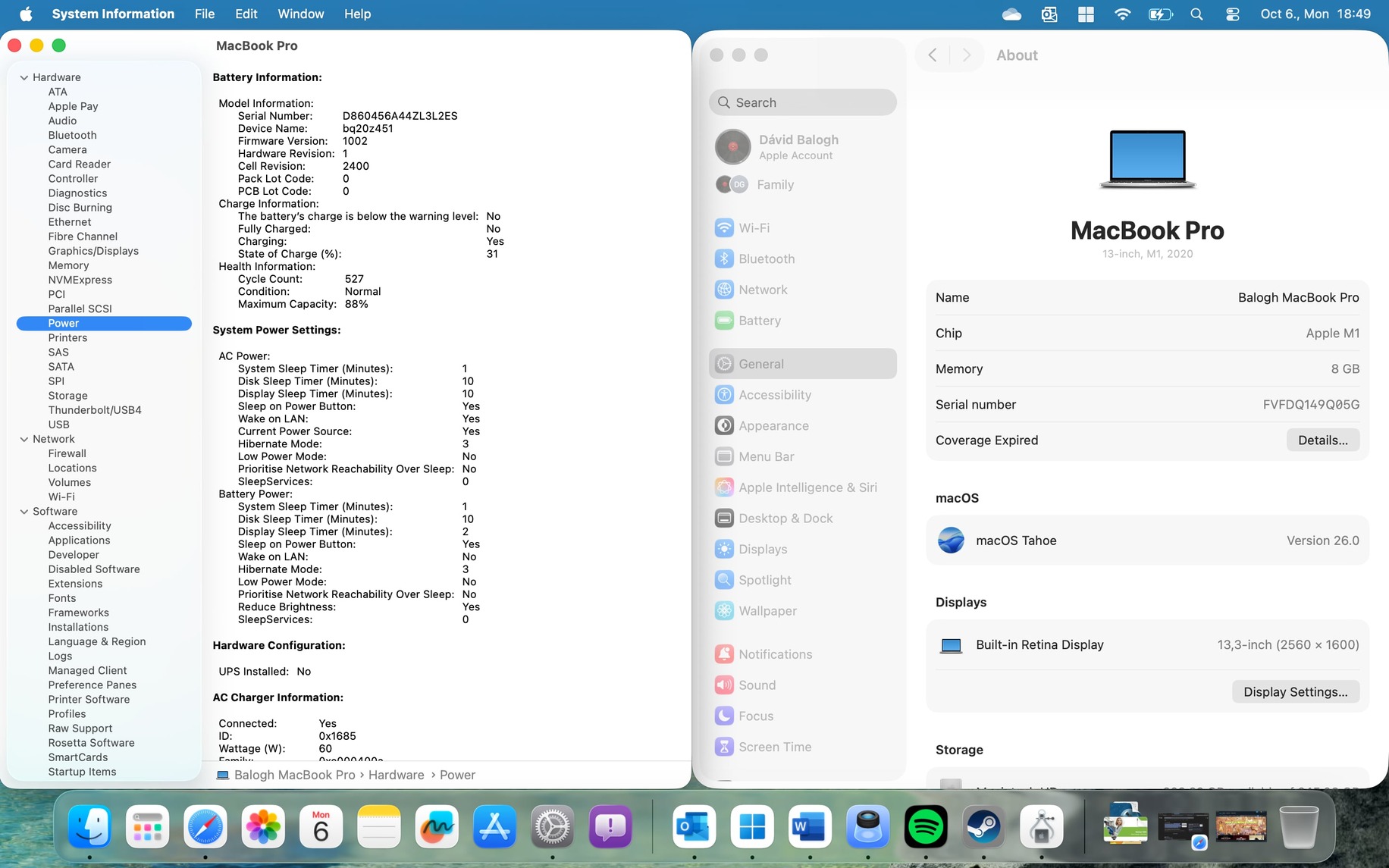The width and height of the screenshot is (1389, 868).
Task: Open Steam from the Dock
Action: pyautogui.click(x=983, y=826)
